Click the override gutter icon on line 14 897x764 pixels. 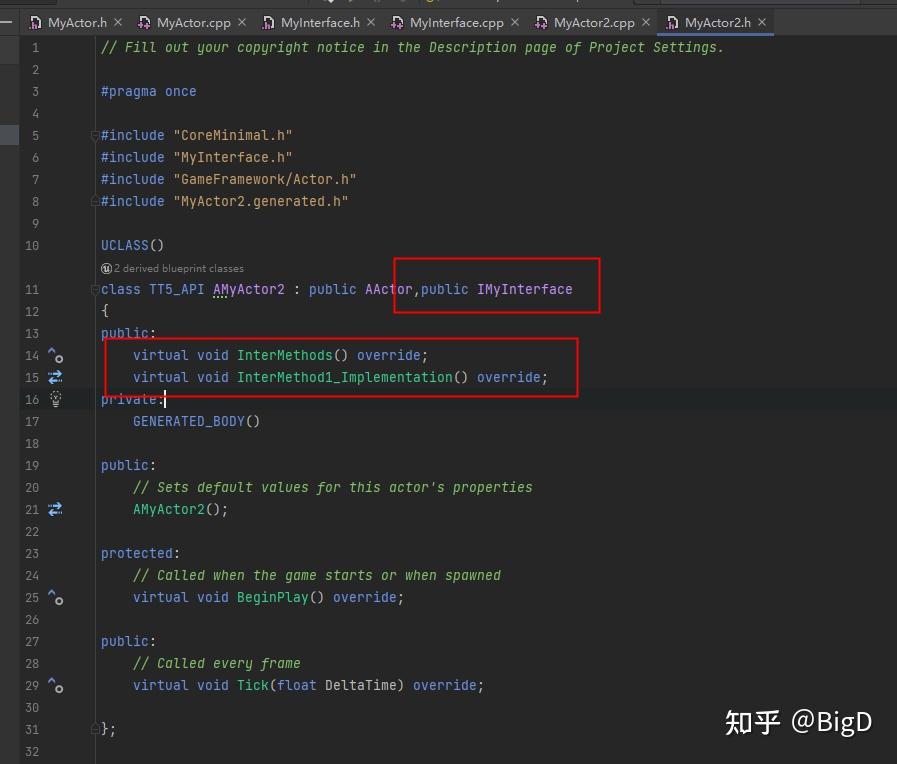coord(55,355)
